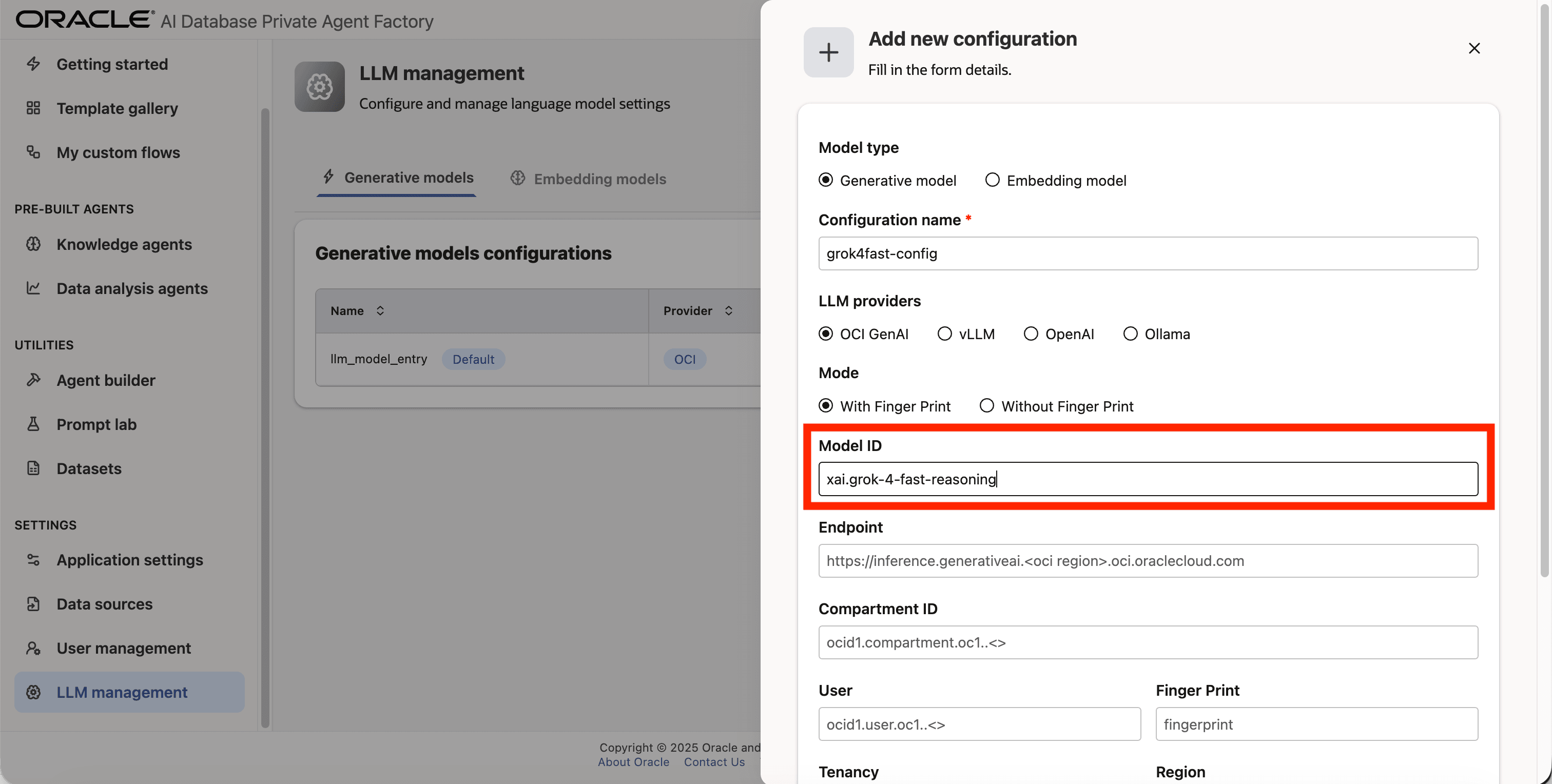Open Template gallery grid icon

33,108
